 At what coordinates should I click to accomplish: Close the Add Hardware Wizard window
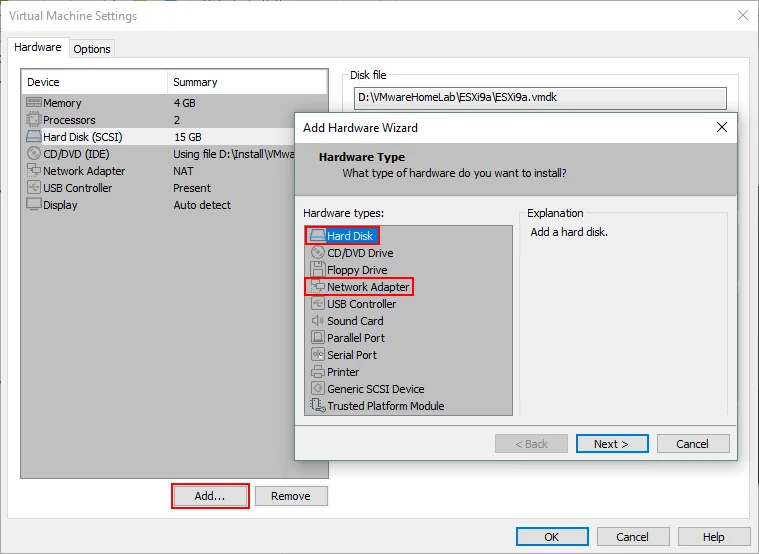coord(722,127)
